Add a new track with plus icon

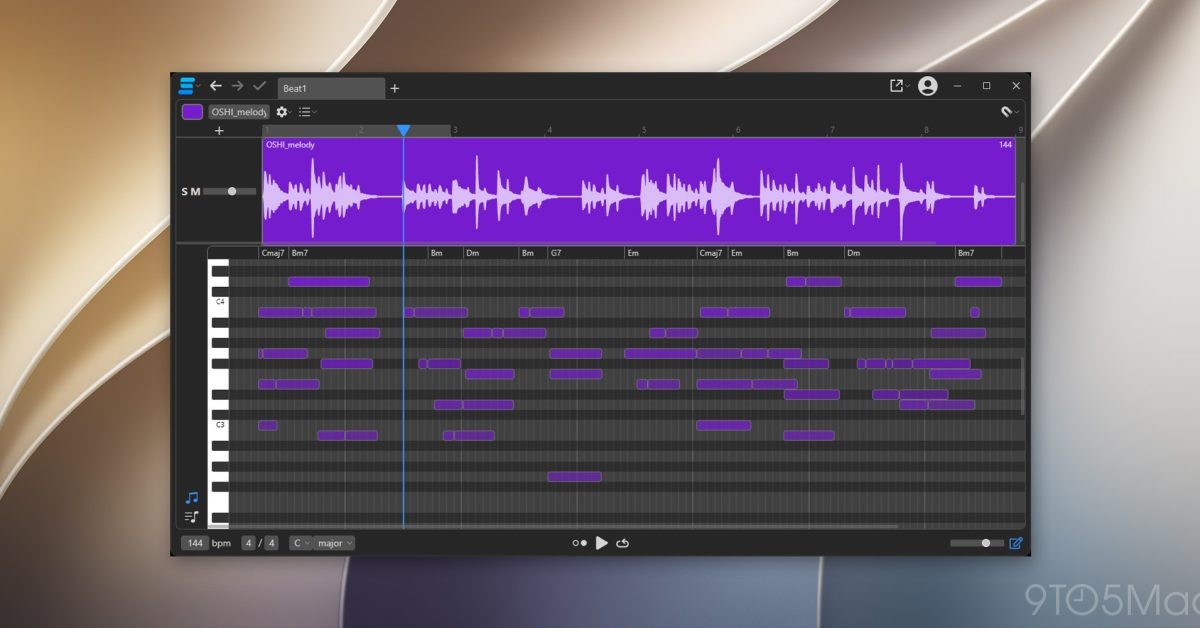(220, 130)
